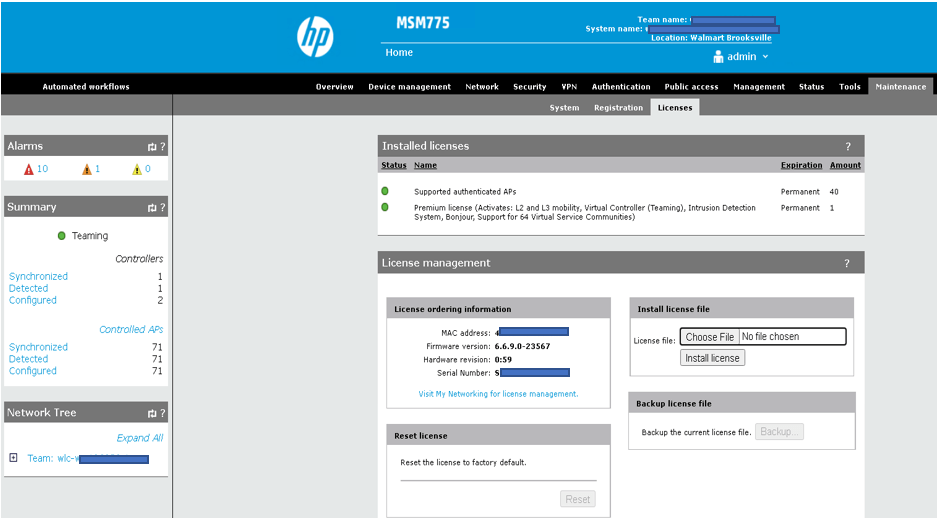
Task: Click the red critical alarms icon
Action: pyautogui.click(x=29, y=170)
